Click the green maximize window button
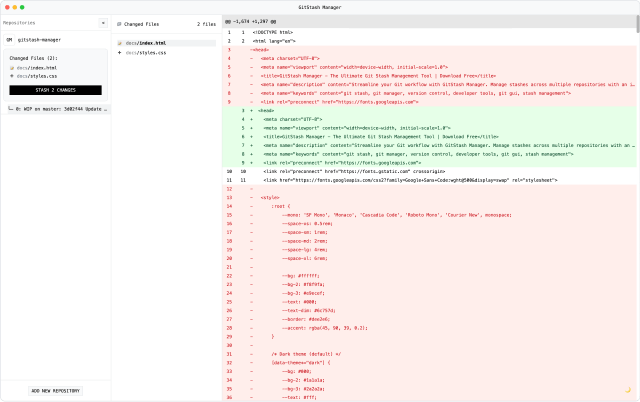Screen dimensions: 640x402 [x=22, y=7]
